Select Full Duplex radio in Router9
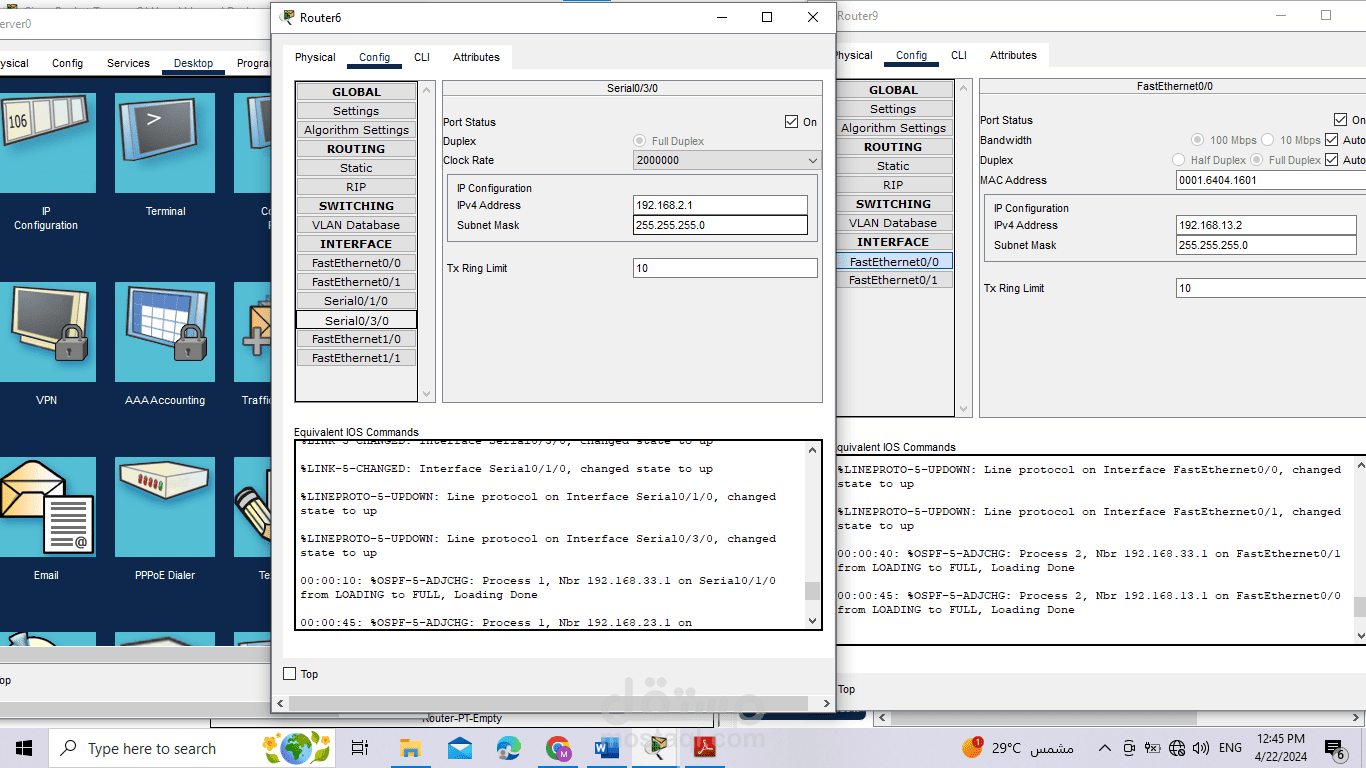The height and width of the screenshot is (768, 1366). [x=1257, y=160]
